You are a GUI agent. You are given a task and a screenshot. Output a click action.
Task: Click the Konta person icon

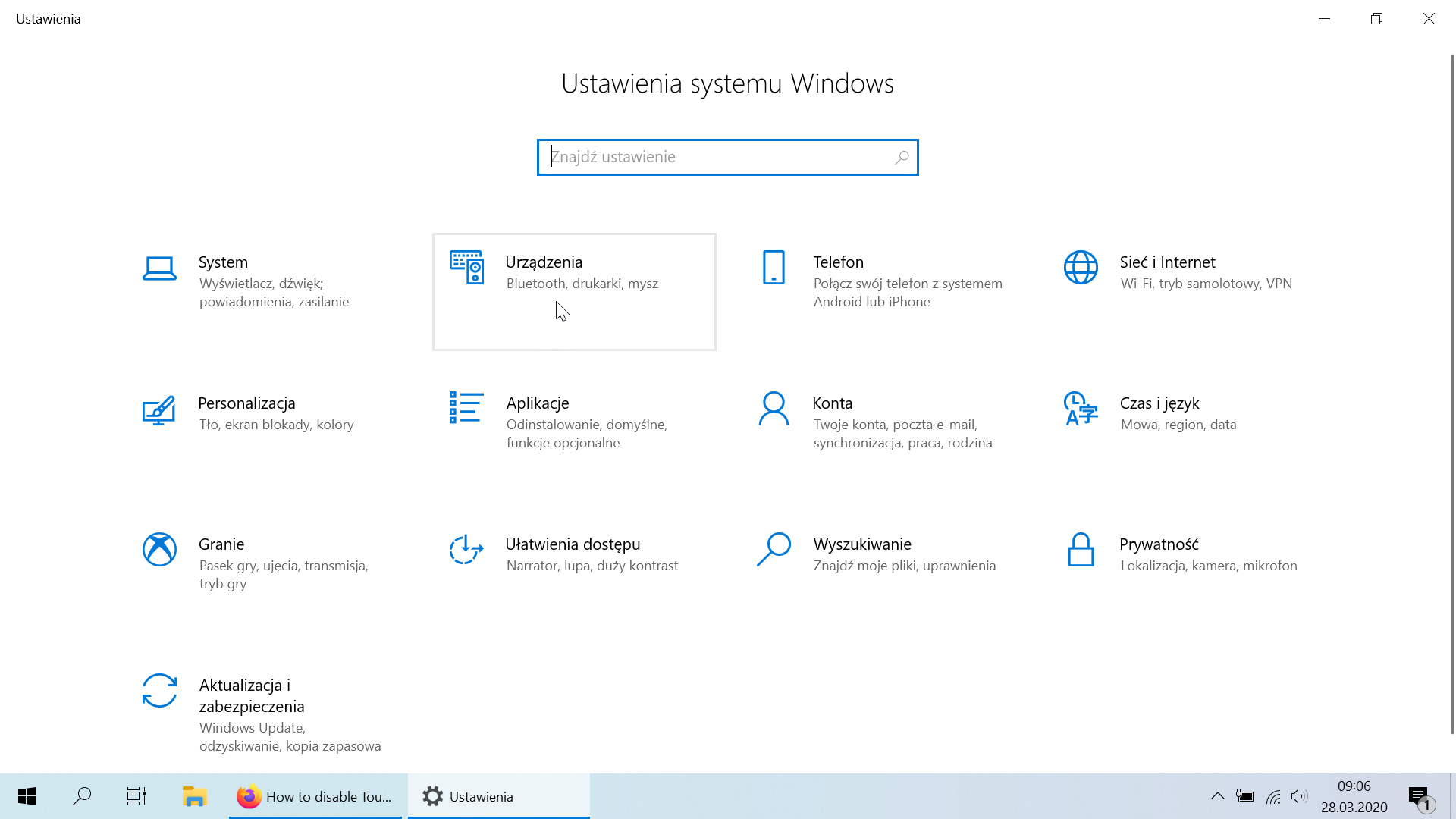click(x=773, y=409)
